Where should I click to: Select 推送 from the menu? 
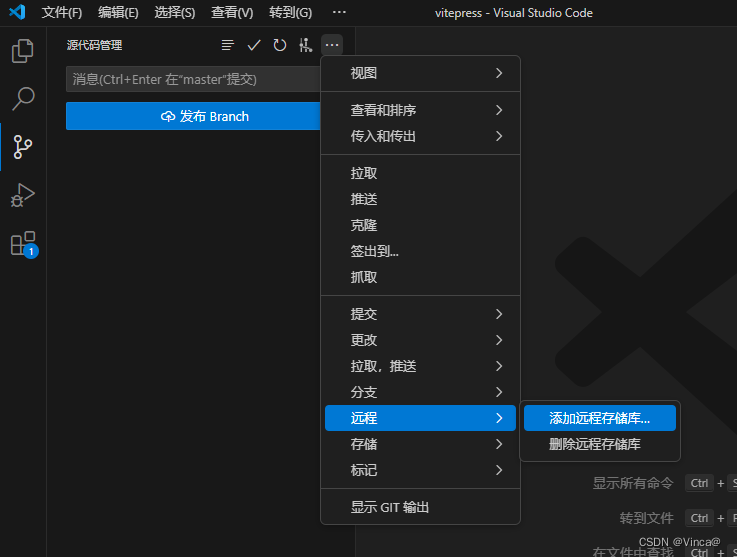click(x=420, y=199)
